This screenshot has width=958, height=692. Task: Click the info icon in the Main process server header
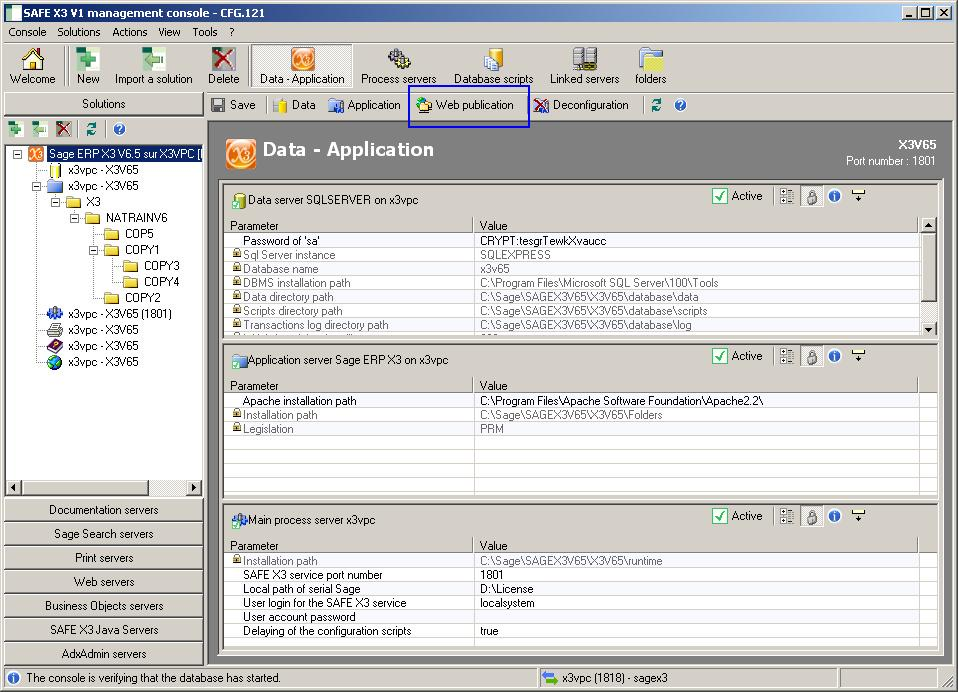point(835,516)
